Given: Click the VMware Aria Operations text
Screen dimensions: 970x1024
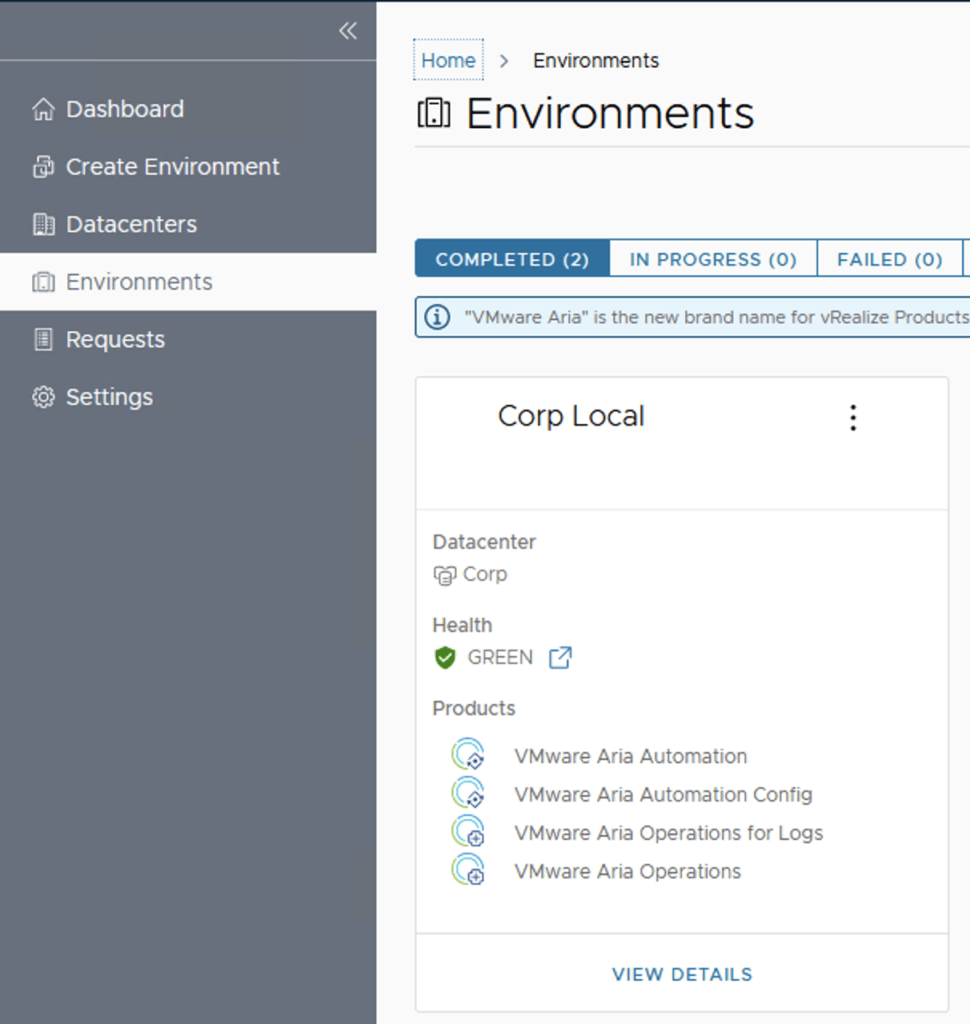Looking at the screenshot, I should click(x=627, y=872).
